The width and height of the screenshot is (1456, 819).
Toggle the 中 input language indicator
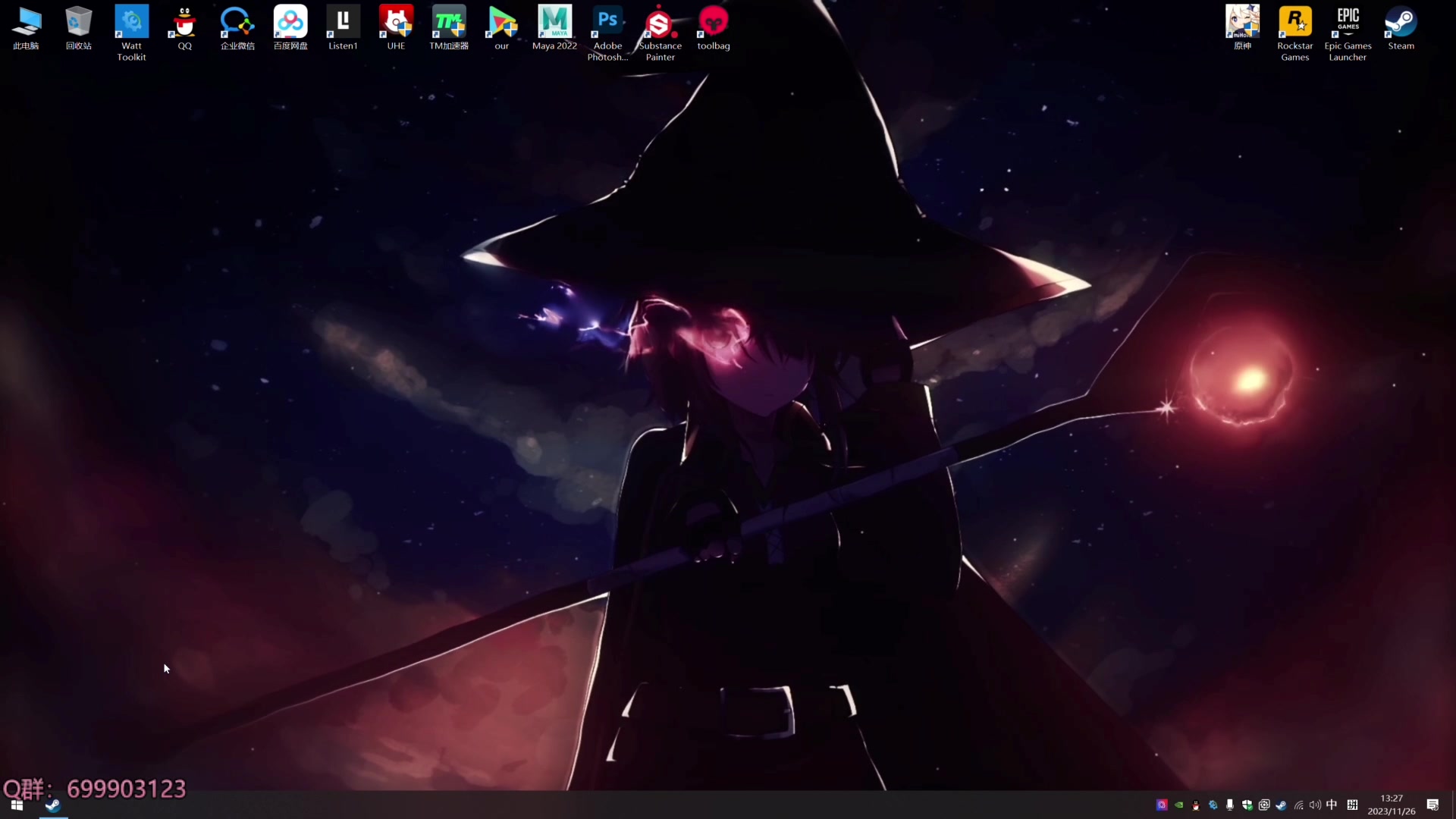pyautogui.click(x=1332, y=805)
